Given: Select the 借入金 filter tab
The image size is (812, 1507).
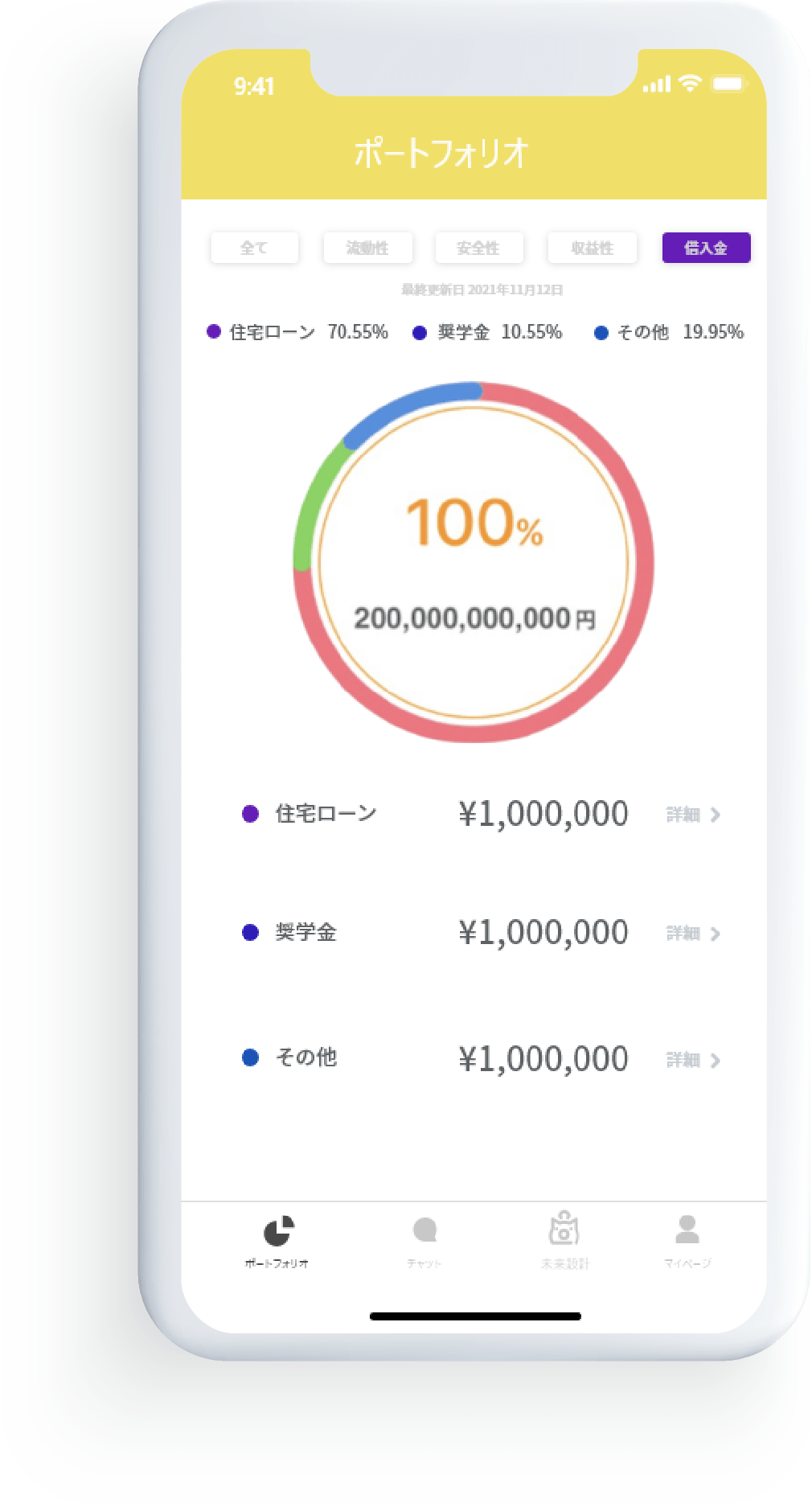Looking at the screenshot, I should click(706, 248).
